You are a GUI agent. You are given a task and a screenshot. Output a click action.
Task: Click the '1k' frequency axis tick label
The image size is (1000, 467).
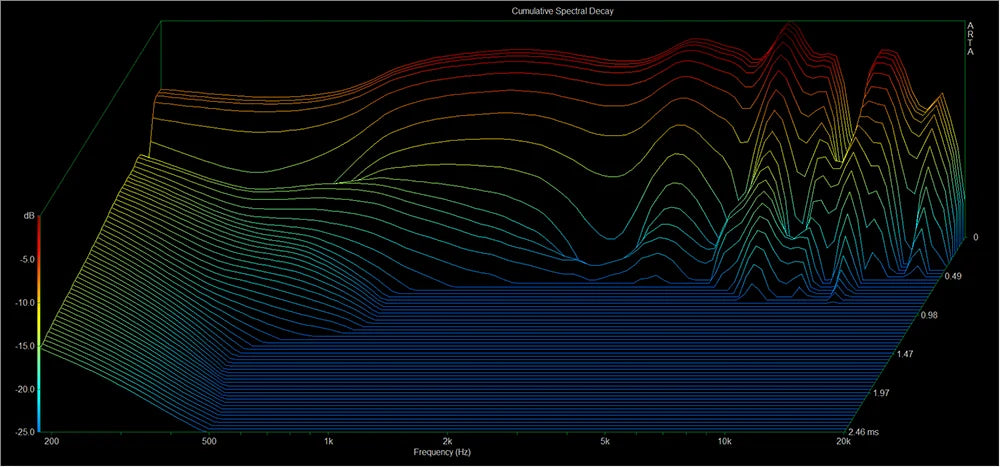point(328,441)
